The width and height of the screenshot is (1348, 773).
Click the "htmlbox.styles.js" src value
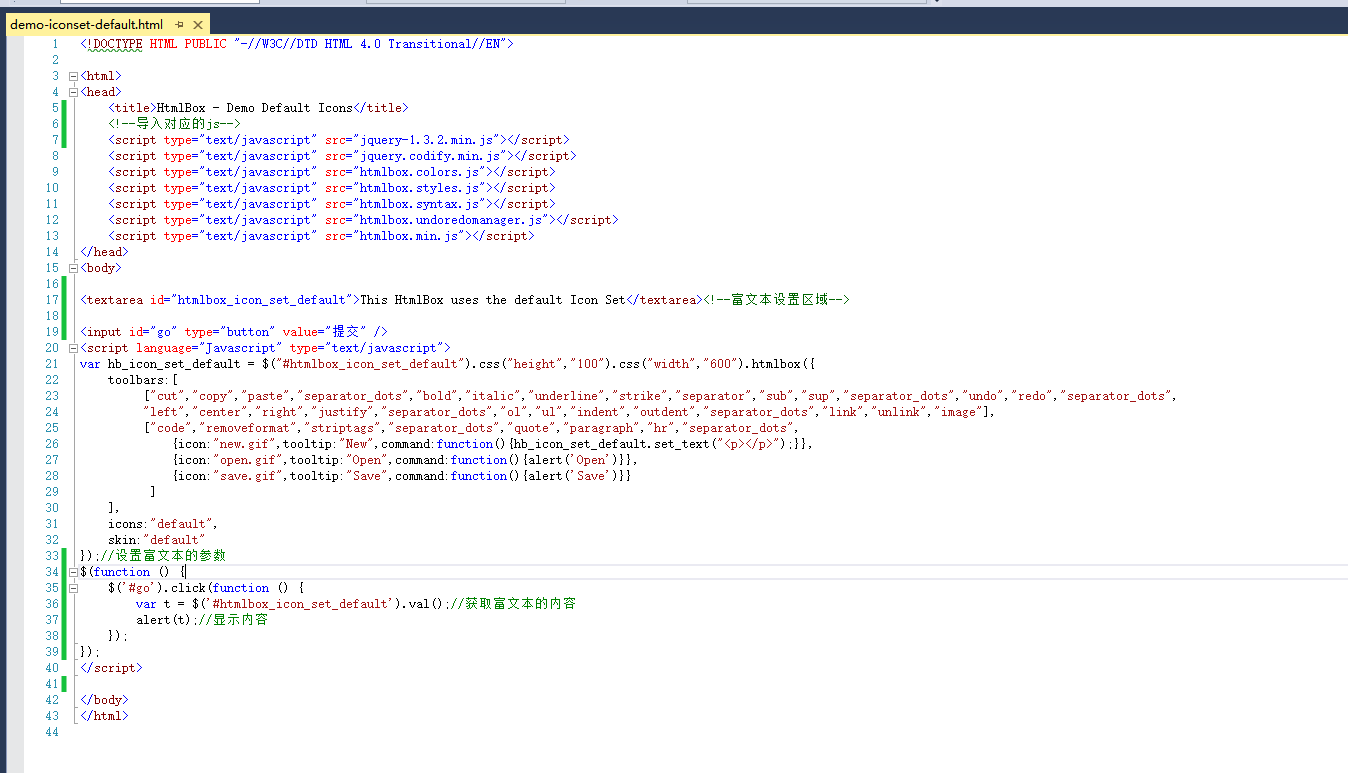click(422, 188)
